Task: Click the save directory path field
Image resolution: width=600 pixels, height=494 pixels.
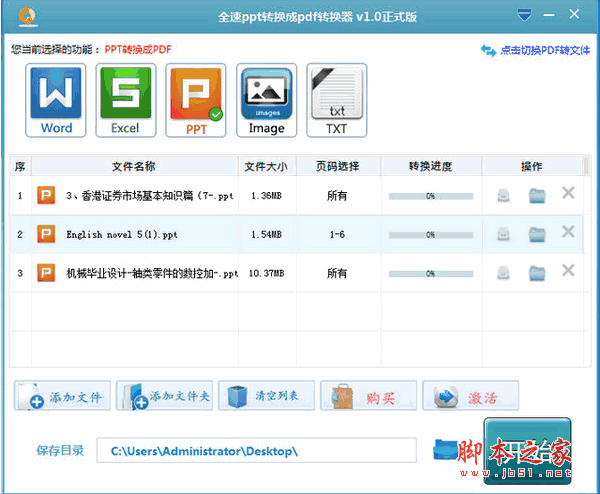Action: pyautogui.click(x=256, y=450)
